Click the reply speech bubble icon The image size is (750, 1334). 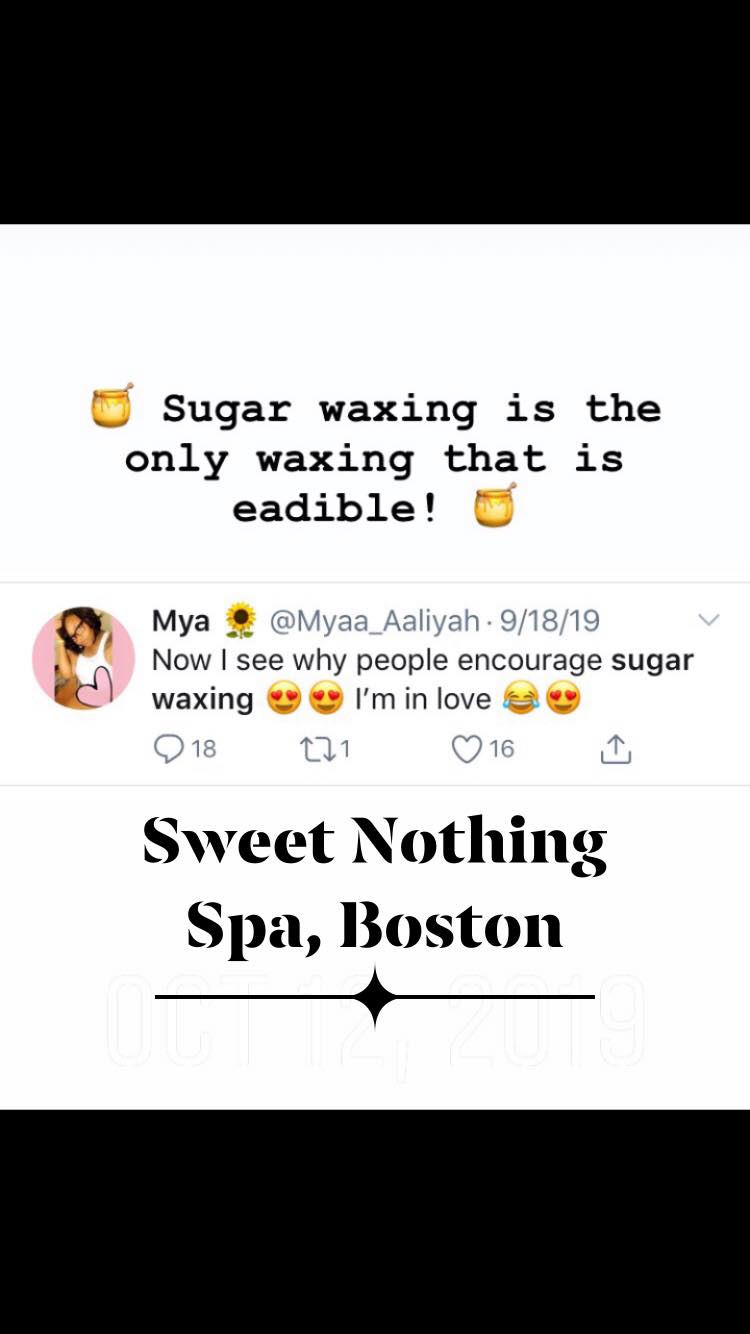pos(169,748)
